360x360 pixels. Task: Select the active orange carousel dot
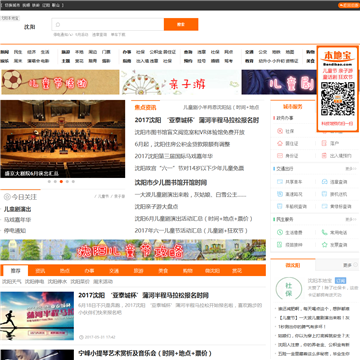click(x=61, y=182)
